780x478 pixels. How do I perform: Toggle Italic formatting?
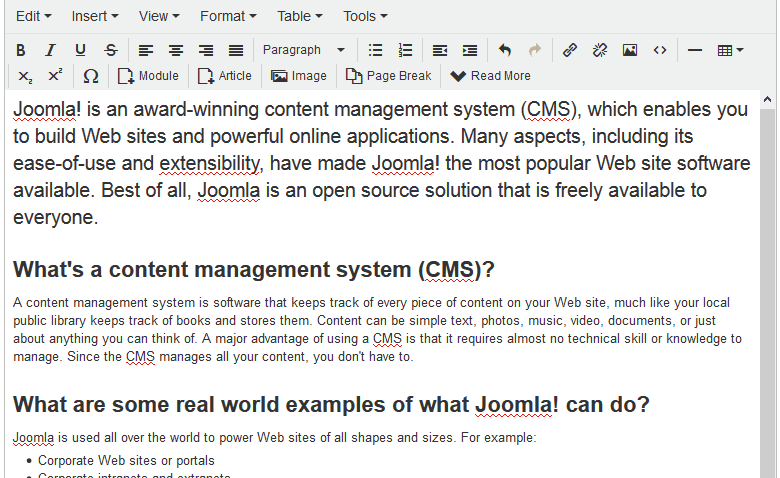point(50,50)
